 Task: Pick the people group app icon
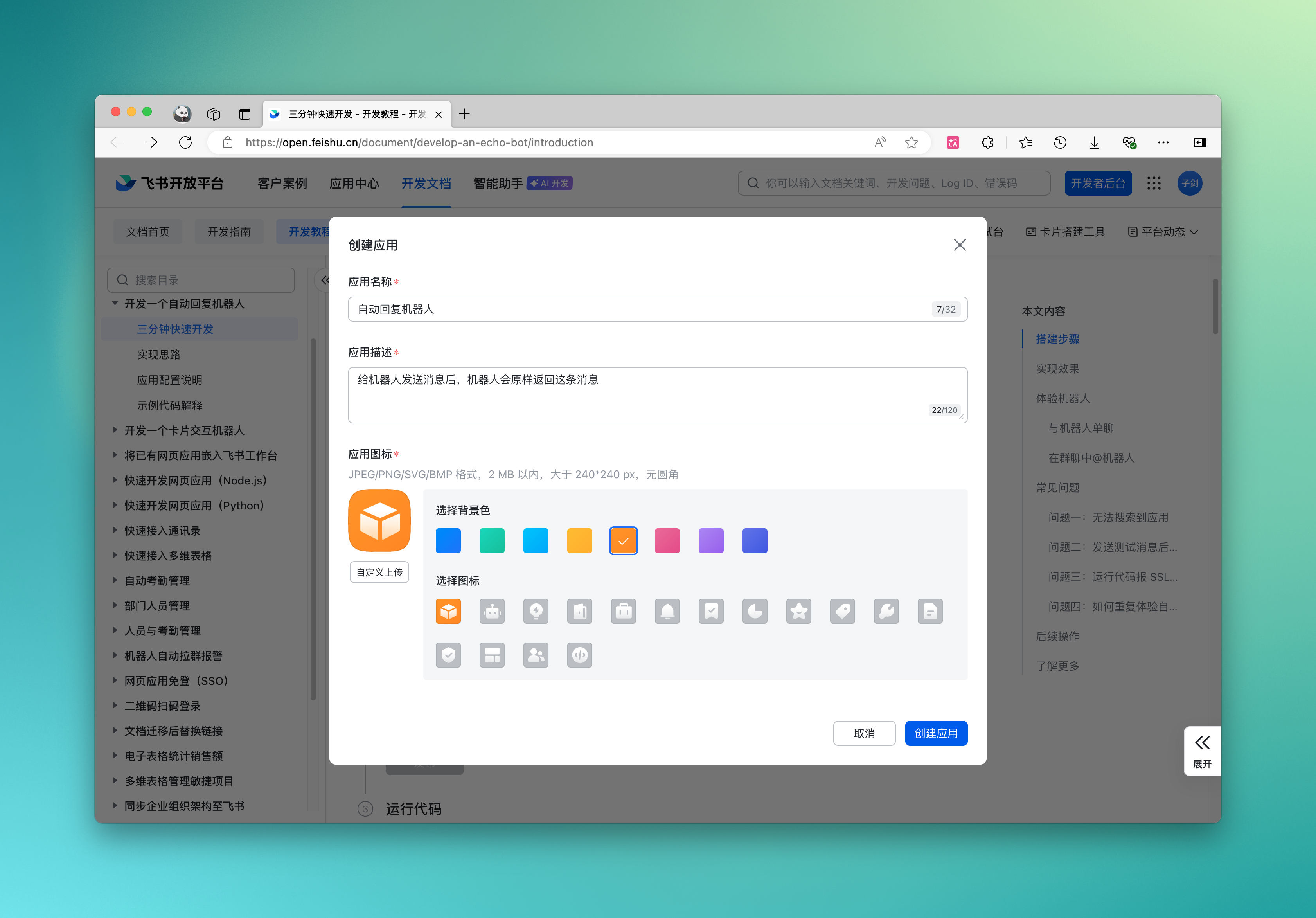tap(535, 655)
